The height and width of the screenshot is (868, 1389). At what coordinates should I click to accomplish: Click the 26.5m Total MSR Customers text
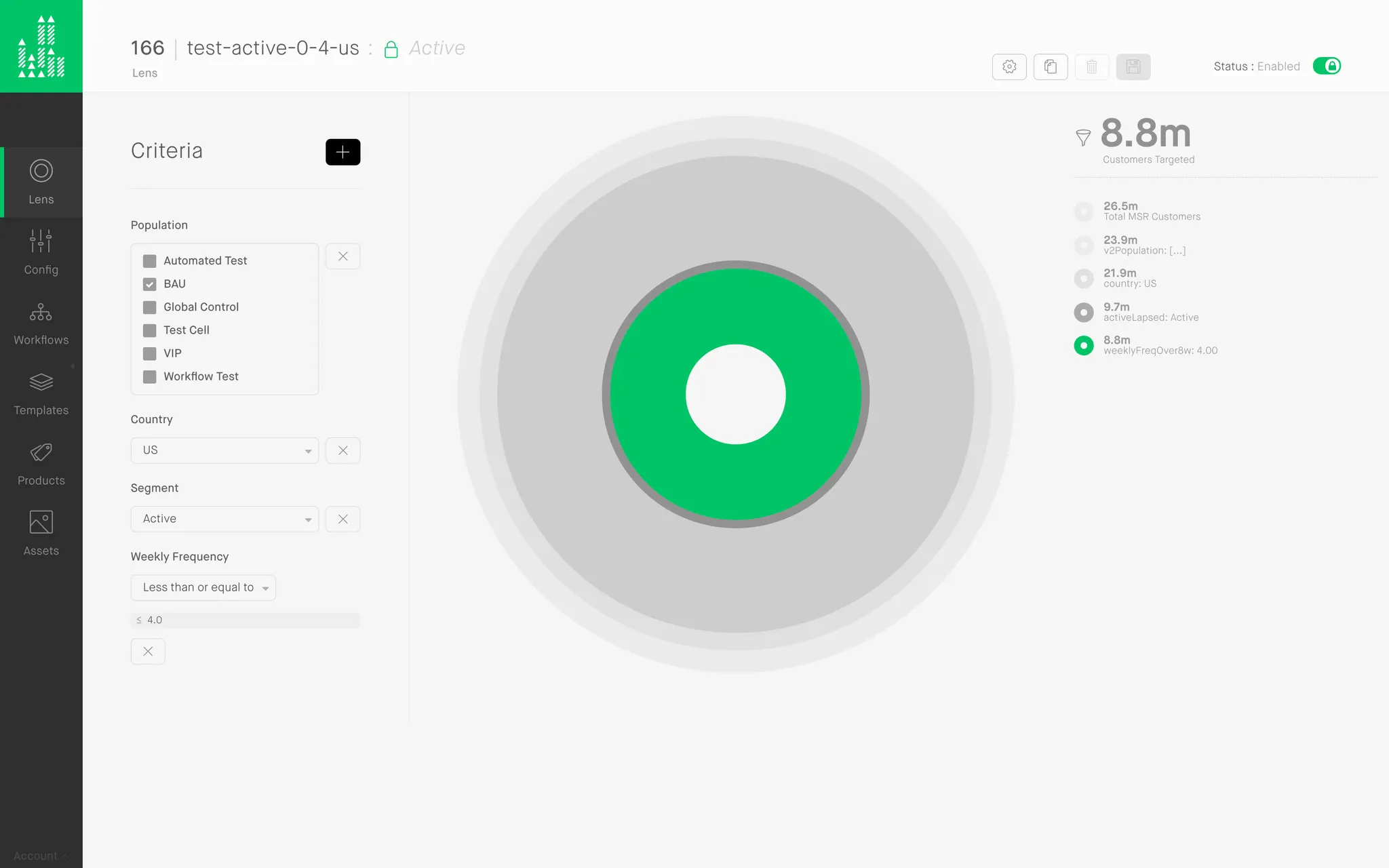coord(1152,211)
